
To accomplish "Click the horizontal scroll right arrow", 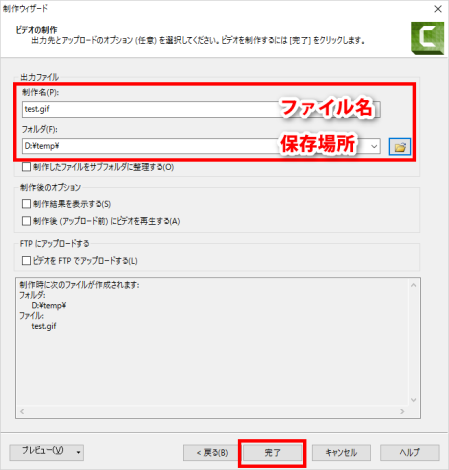I will point(402,412).
